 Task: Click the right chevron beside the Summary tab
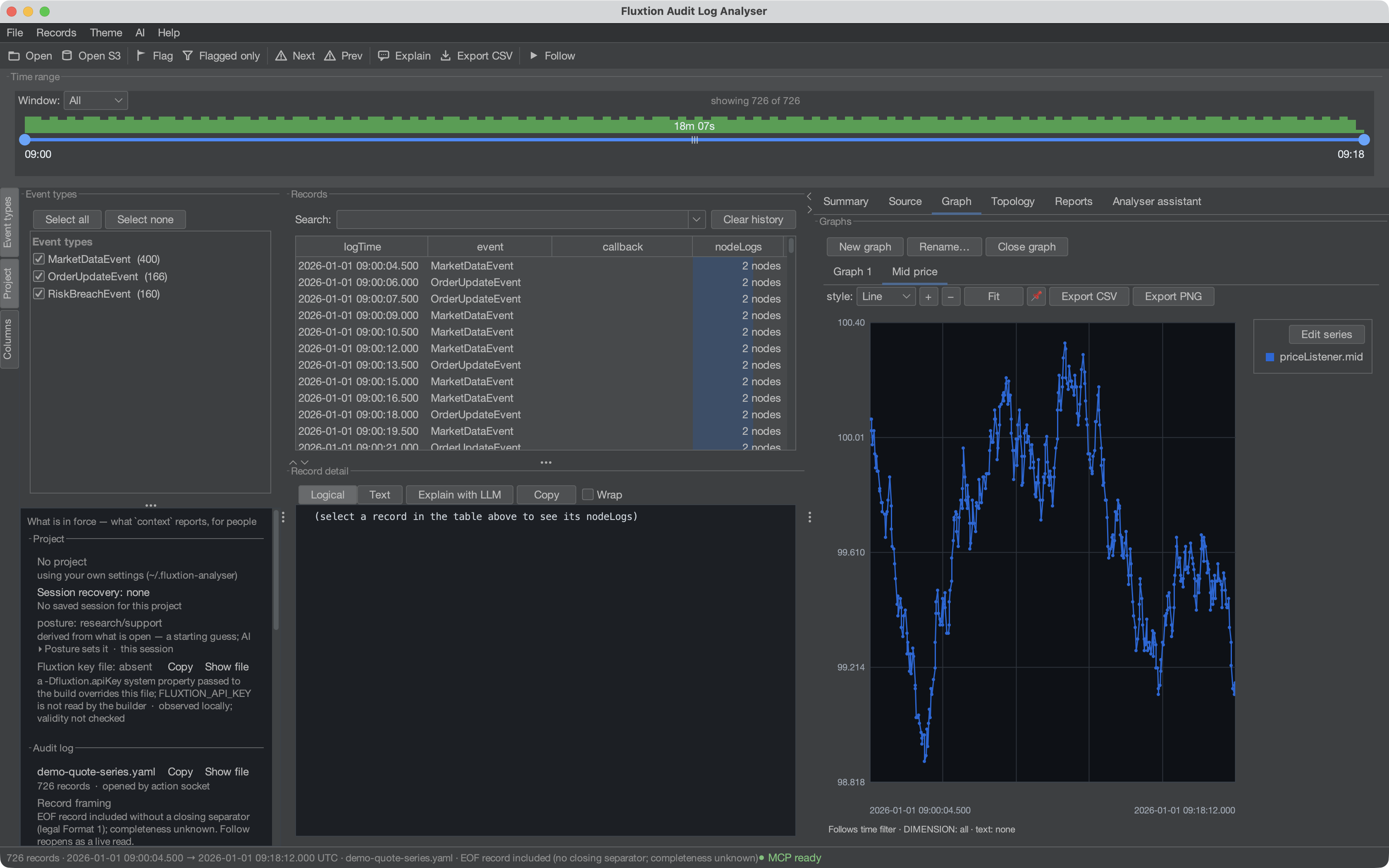point(809,210)
